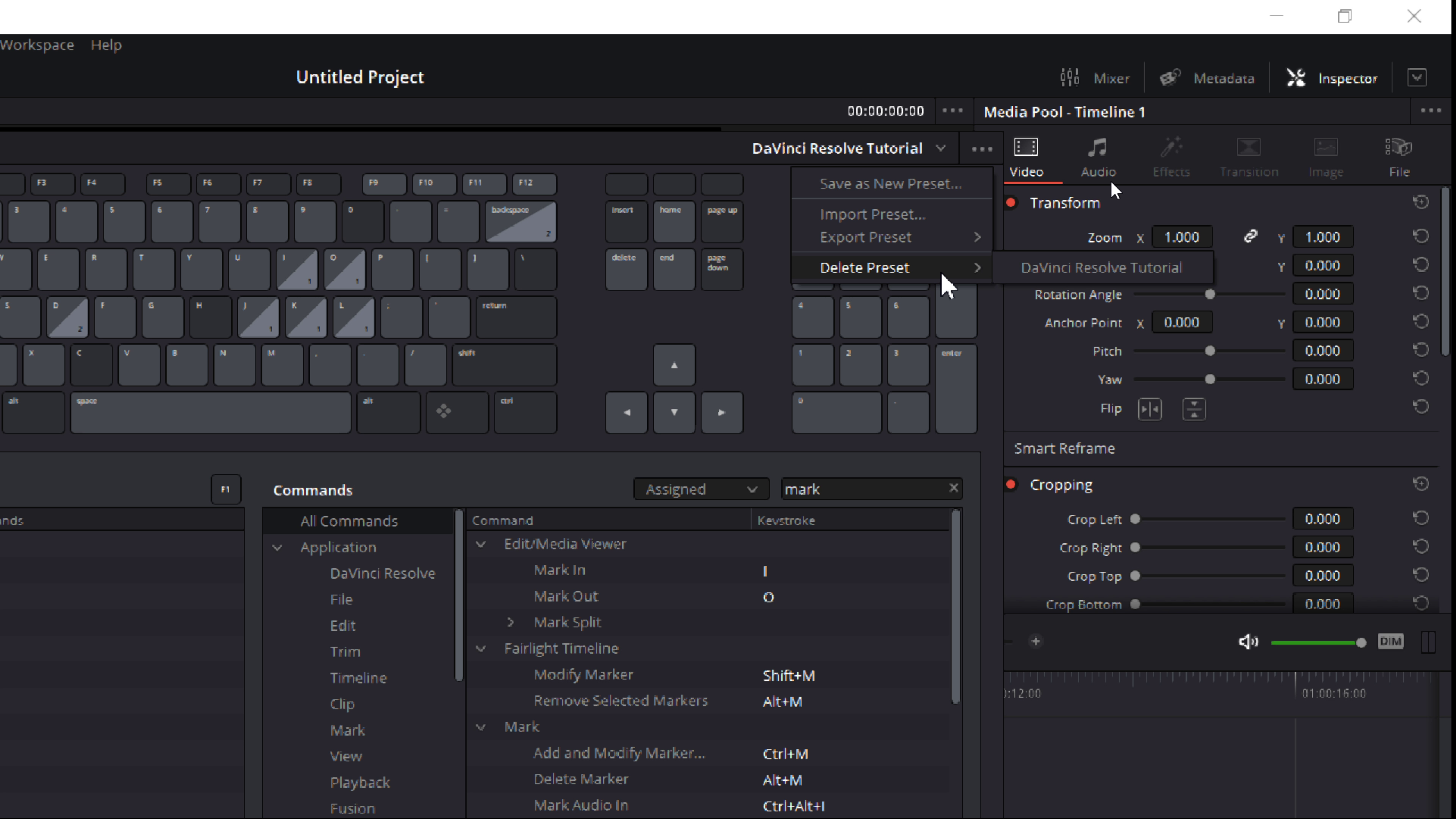This screenshot has width=1456, height=819.
Task: Collapse the Fairlight Timeline group
Action: pos(480,648)
